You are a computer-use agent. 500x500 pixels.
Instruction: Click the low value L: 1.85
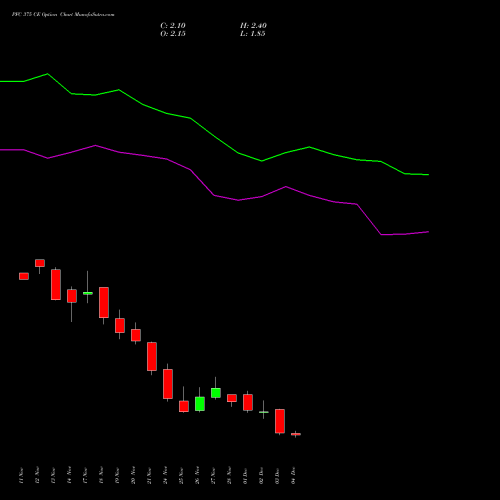tap(253, 34)
